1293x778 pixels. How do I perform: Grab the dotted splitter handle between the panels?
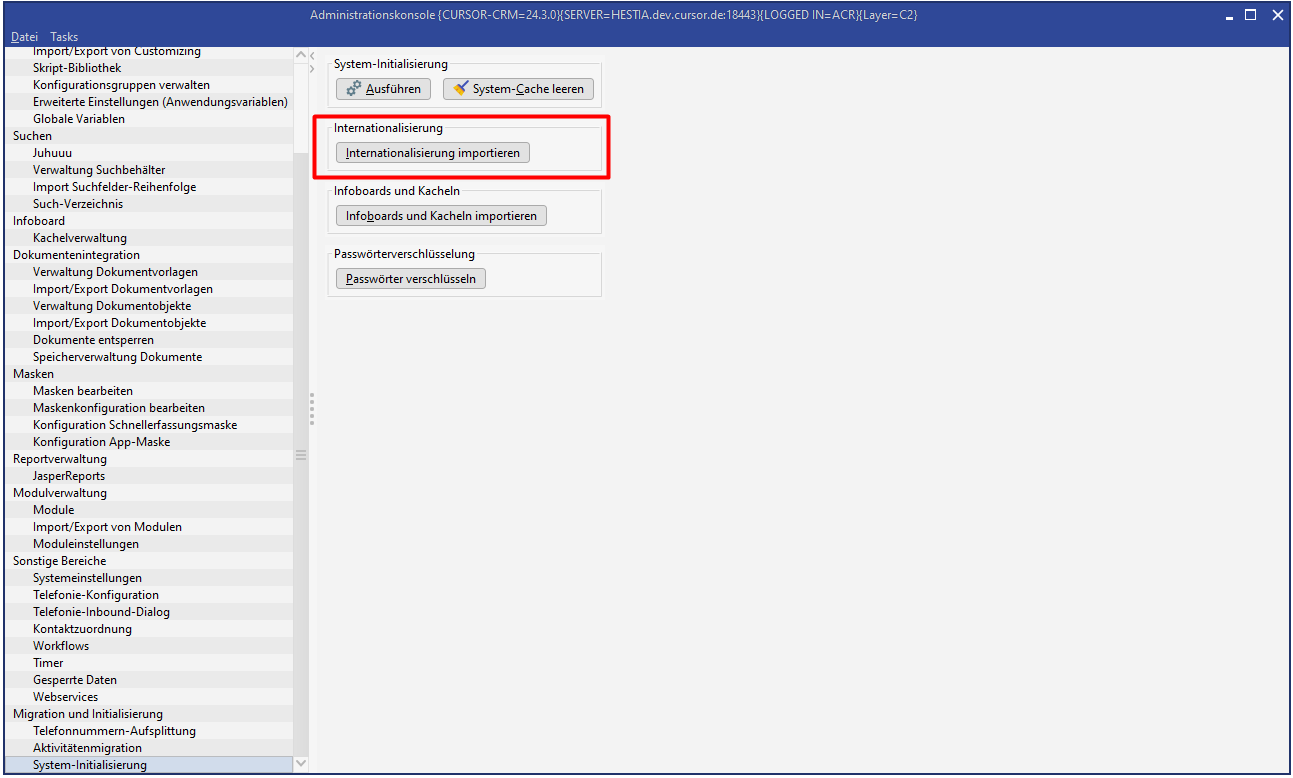point(312,409)
